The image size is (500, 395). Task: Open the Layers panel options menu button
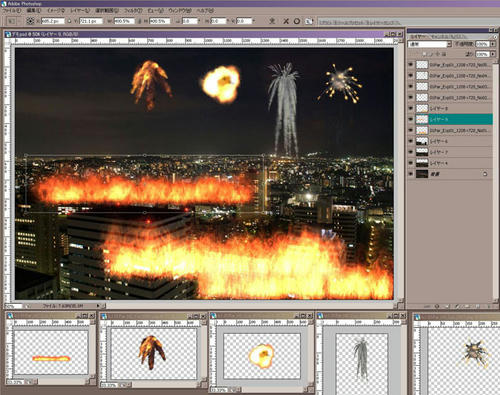point(495,37)
